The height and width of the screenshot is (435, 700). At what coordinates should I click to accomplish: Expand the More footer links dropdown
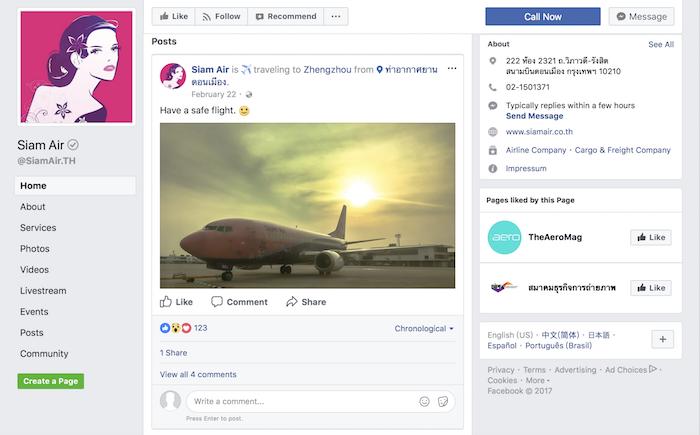click(x=539, y=380)
